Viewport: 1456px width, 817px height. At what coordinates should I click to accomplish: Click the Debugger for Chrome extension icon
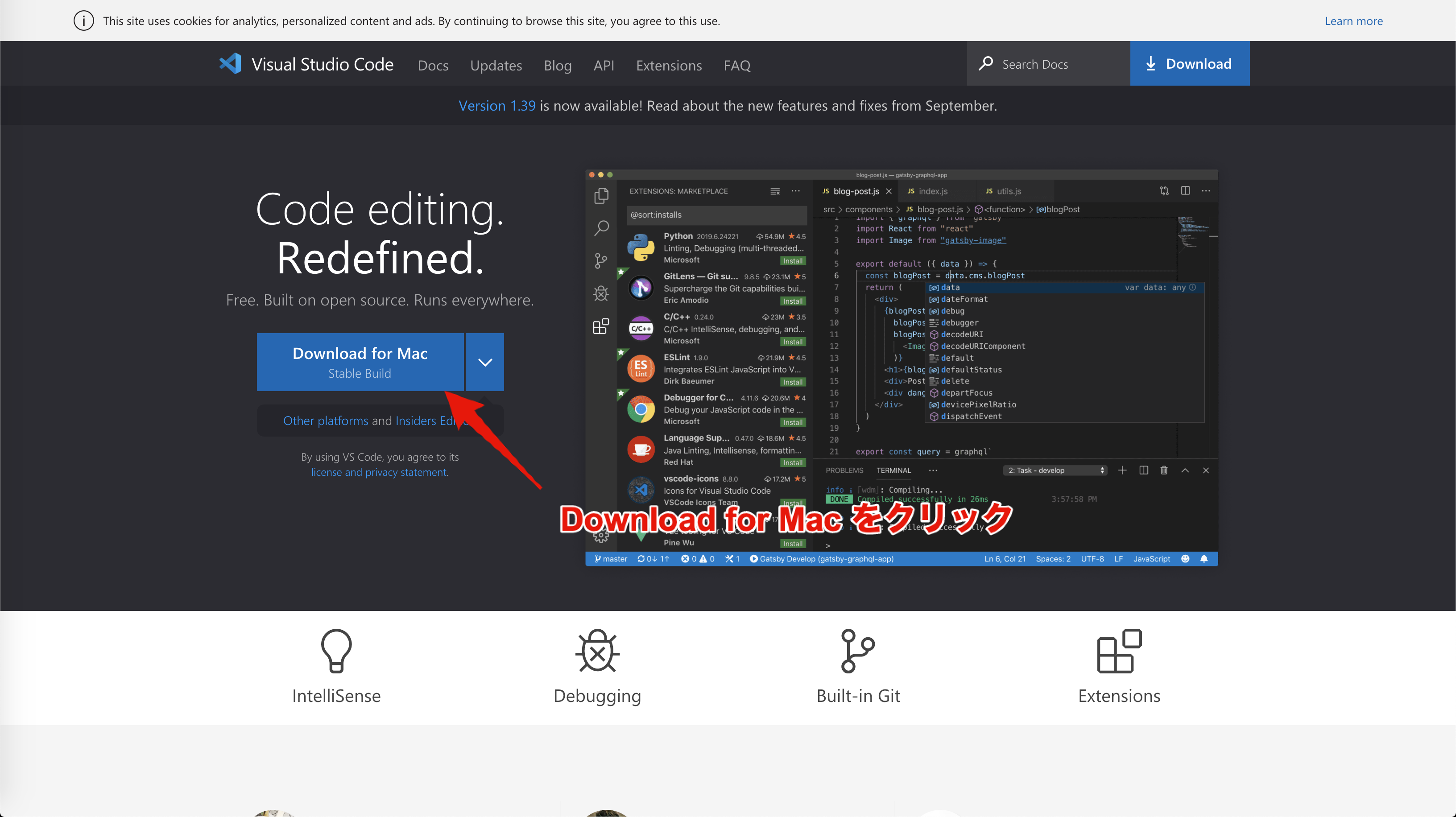click(641, 409)
